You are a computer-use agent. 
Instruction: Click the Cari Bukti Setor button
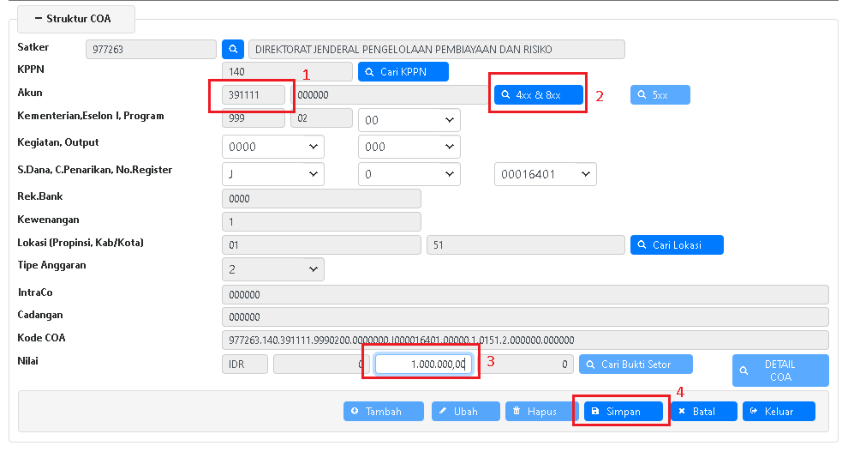coord(636,365)
